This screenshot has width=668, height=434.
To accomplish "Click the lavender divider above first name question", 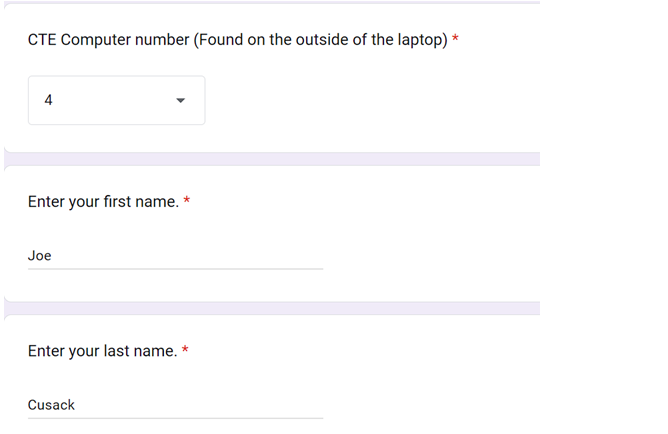I will (x=272, y=159).
